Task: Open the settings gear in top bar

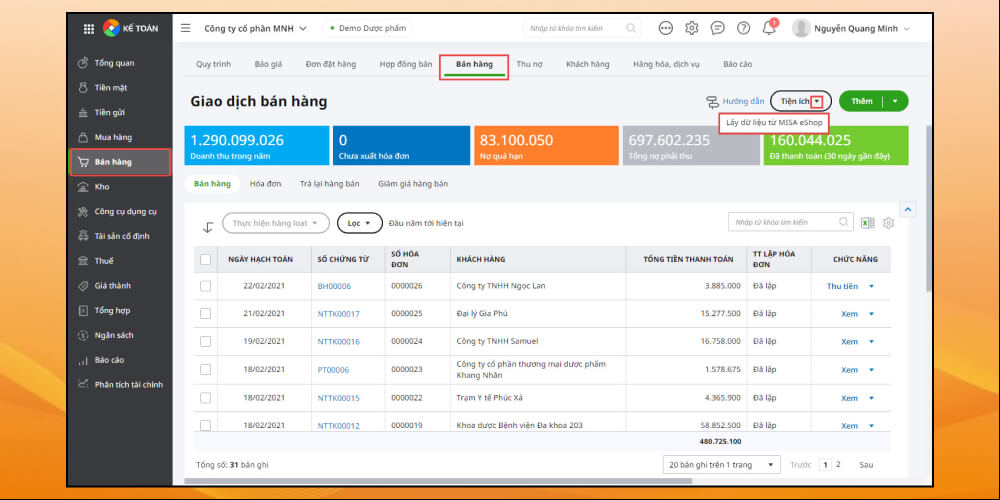Action: 692,28
